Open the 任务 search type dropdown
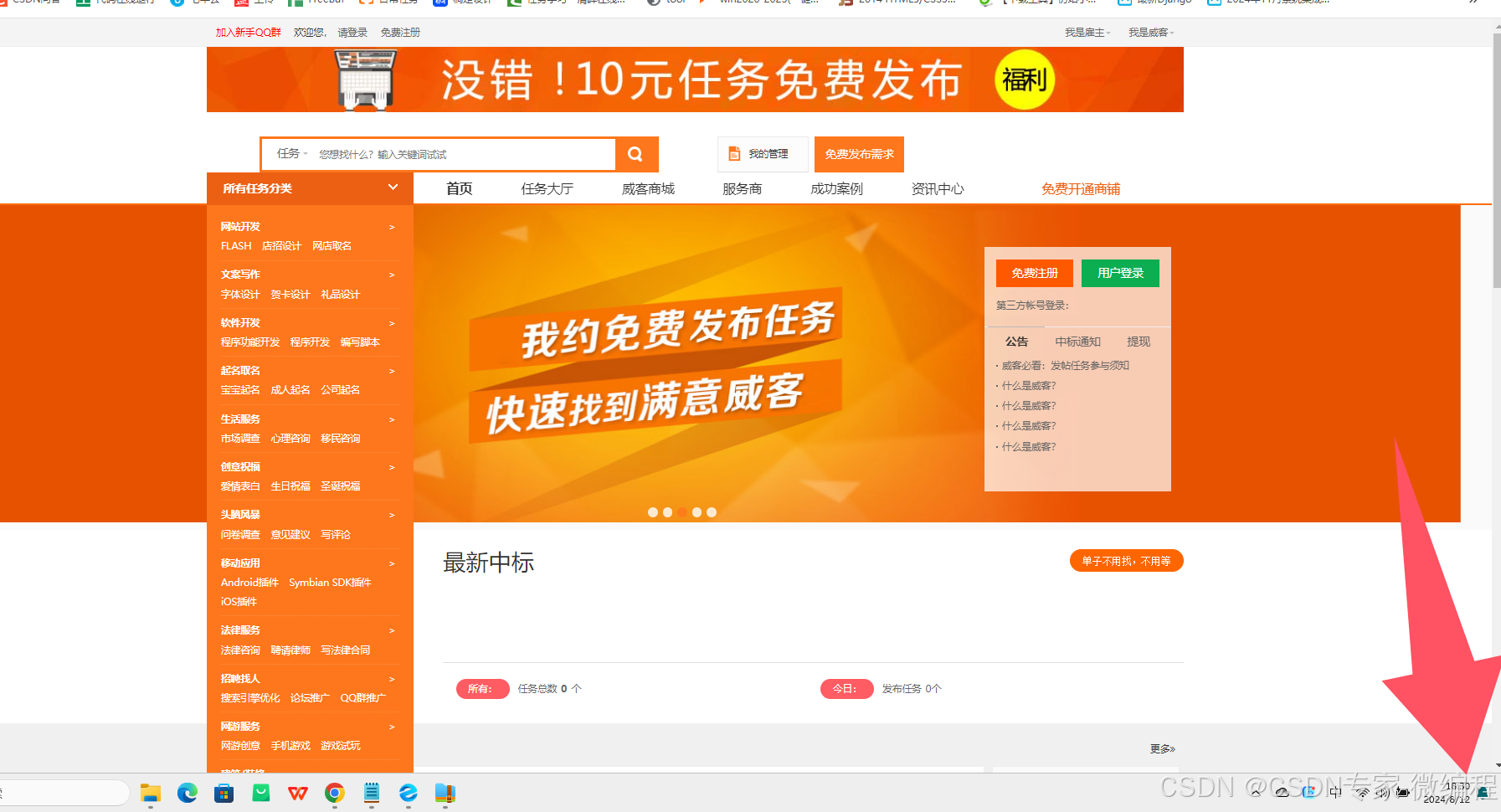Viewport: 1501px width, 812px height. pyautogui.click(x=290, y=154)
